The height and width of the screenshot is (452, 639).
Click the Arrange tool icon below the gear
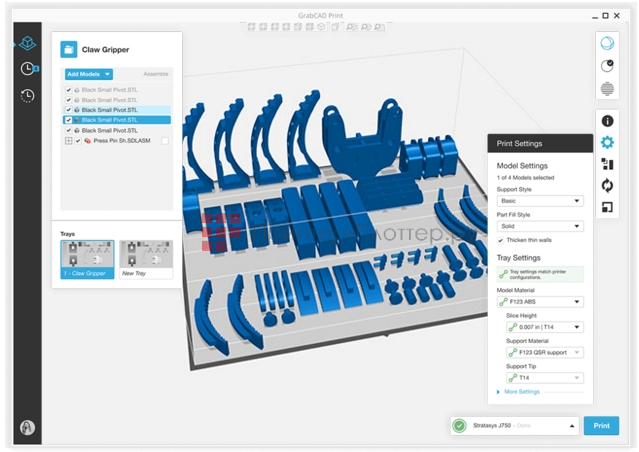click(x=607, y=164)
